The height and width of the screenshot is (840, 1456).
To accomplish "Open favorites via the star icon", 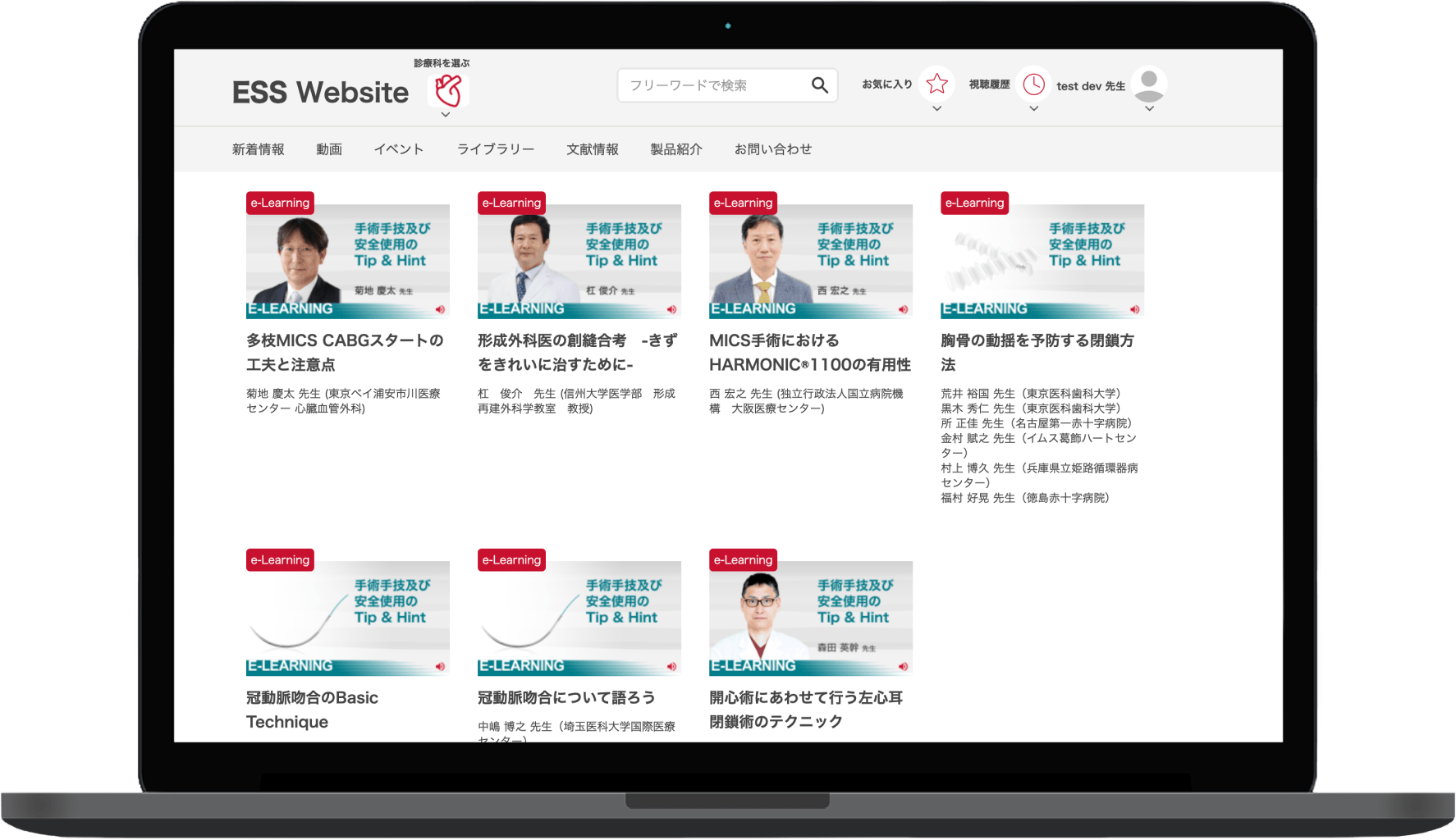I will pos(936,84).
